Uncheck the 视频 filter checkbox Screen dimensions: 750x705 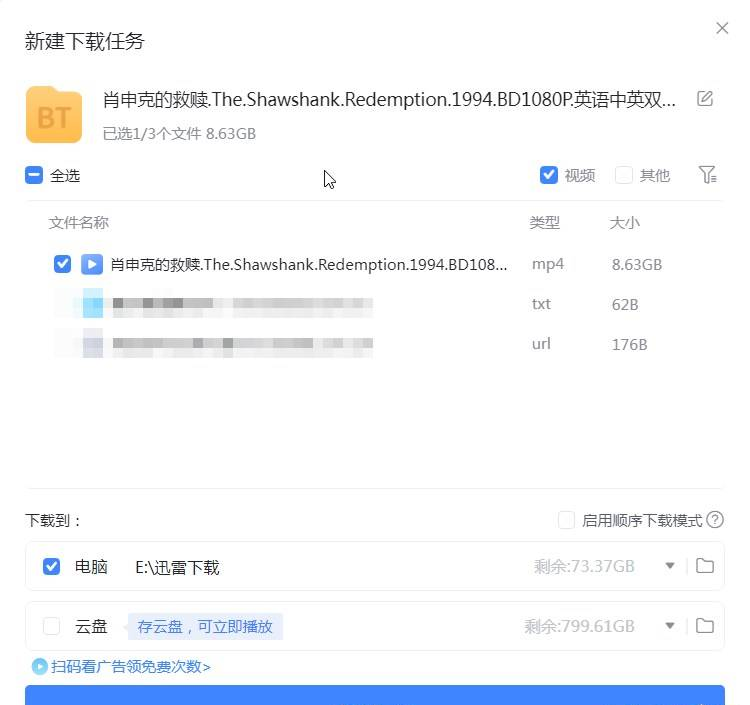coord(549,175)
